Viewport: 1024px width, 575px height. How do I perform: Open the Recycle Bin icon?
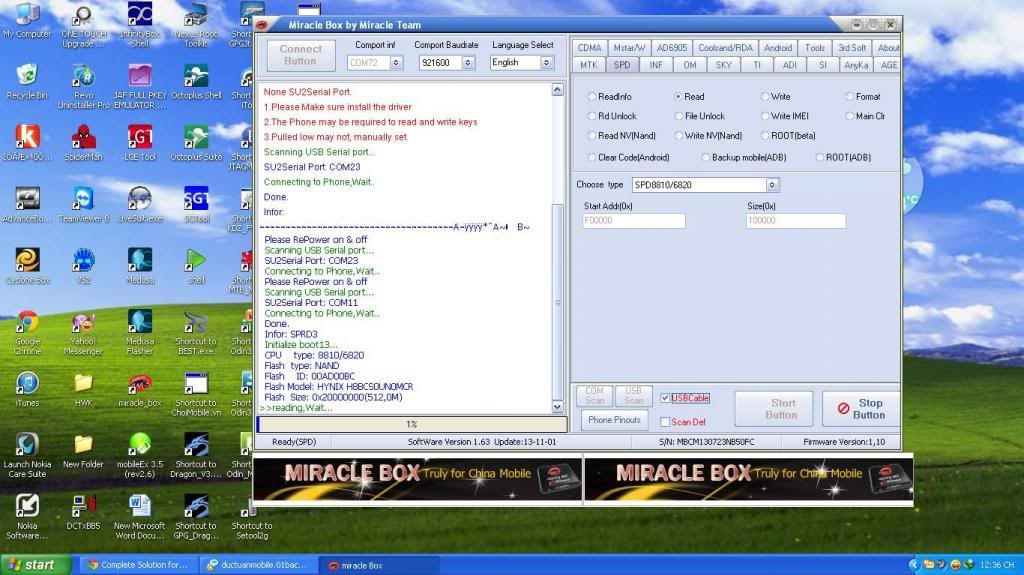(x=27, y=82)
